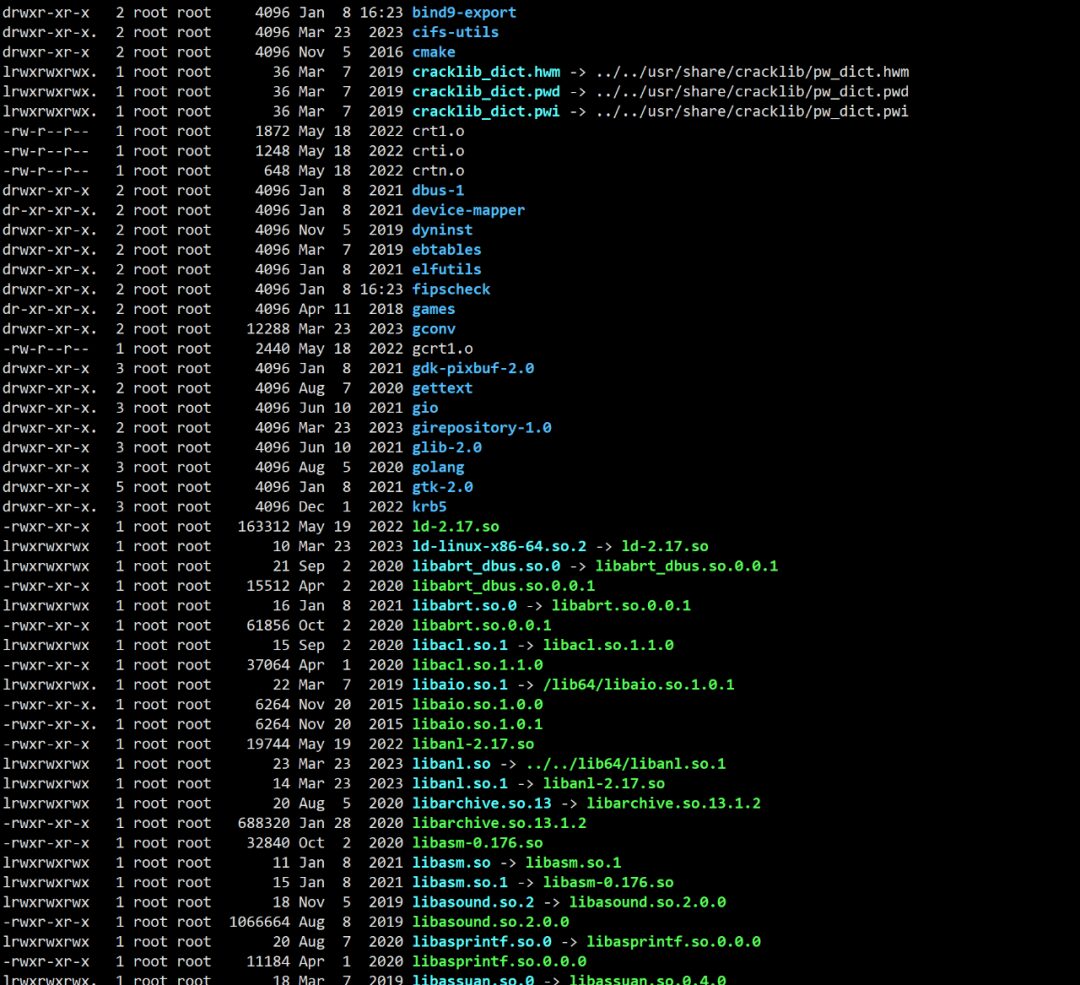Click the cracklib_dict.pwd symlink name
The height and width of the screenshot is (985, 1080).
tap(486, 92)
